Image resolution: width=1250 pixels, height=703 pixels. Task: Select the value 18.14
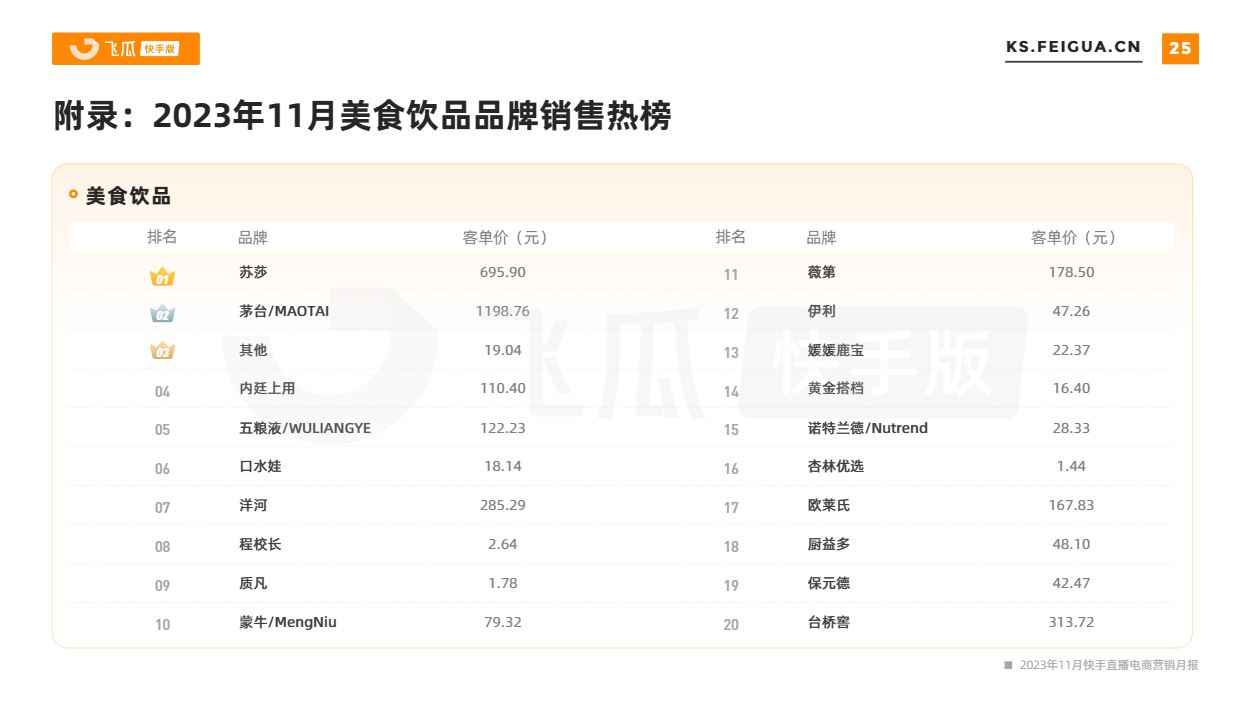[x=503, y=466]
